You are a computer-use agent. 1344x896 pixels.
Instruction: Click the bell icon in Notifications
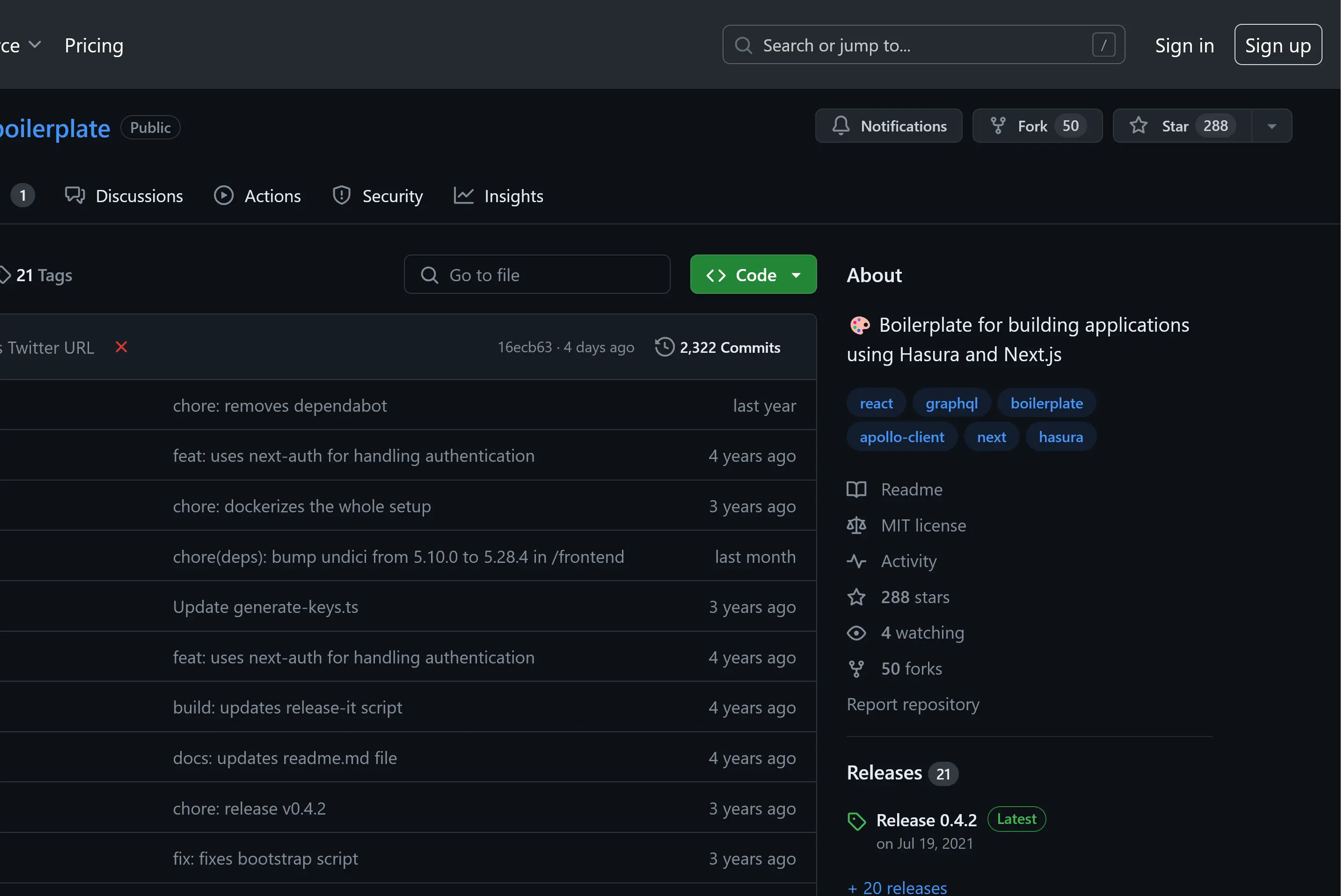pyautogui.click(x=840, y=126)
